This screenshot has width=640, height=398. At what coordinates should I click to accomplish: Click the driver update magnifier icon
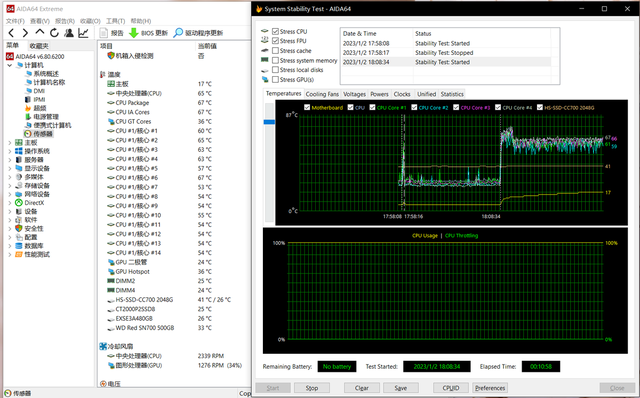[x=178, y=33]
